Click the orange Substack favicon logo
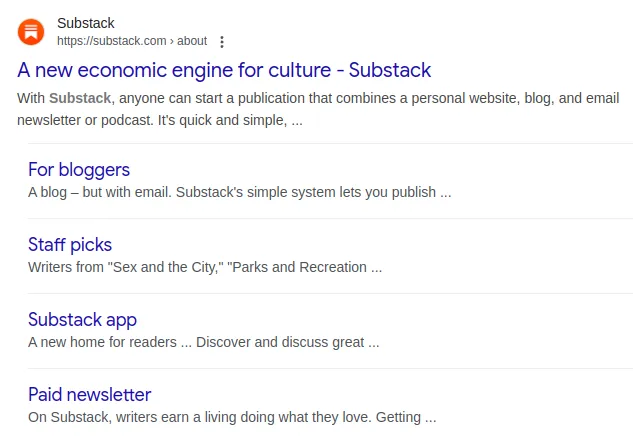This screenshot has height=436, width=633. [x=31, y=32]
